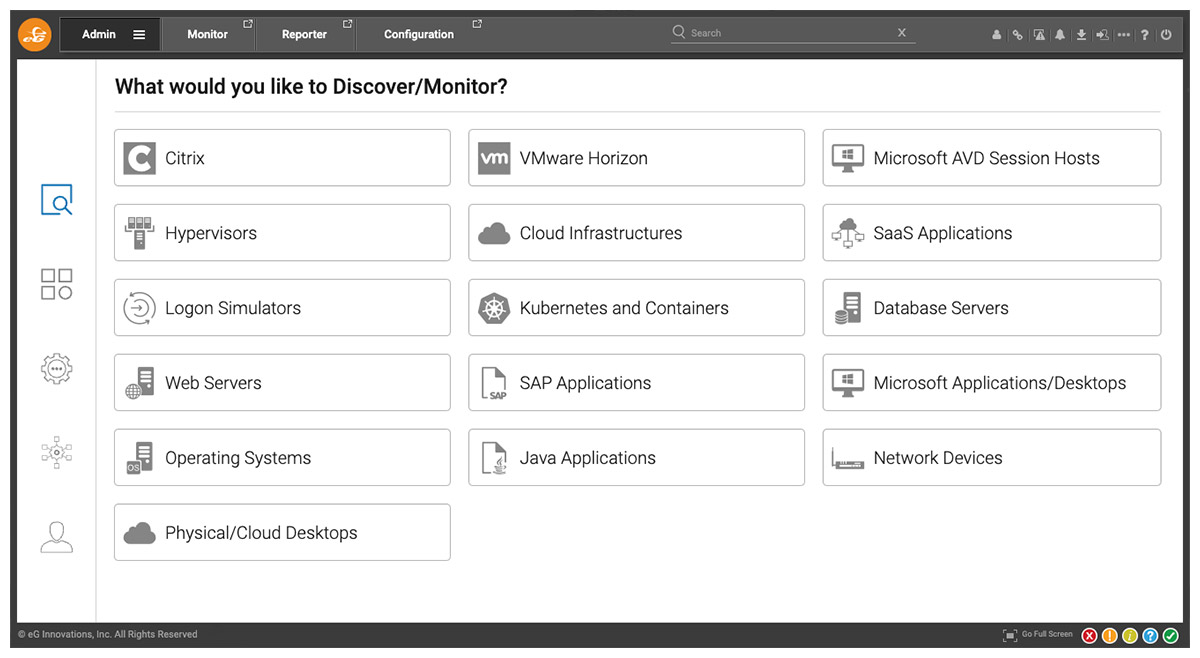Choose Kubernetes and Containers tile
Screen dimensions: 1200x658
coord(636,308)
